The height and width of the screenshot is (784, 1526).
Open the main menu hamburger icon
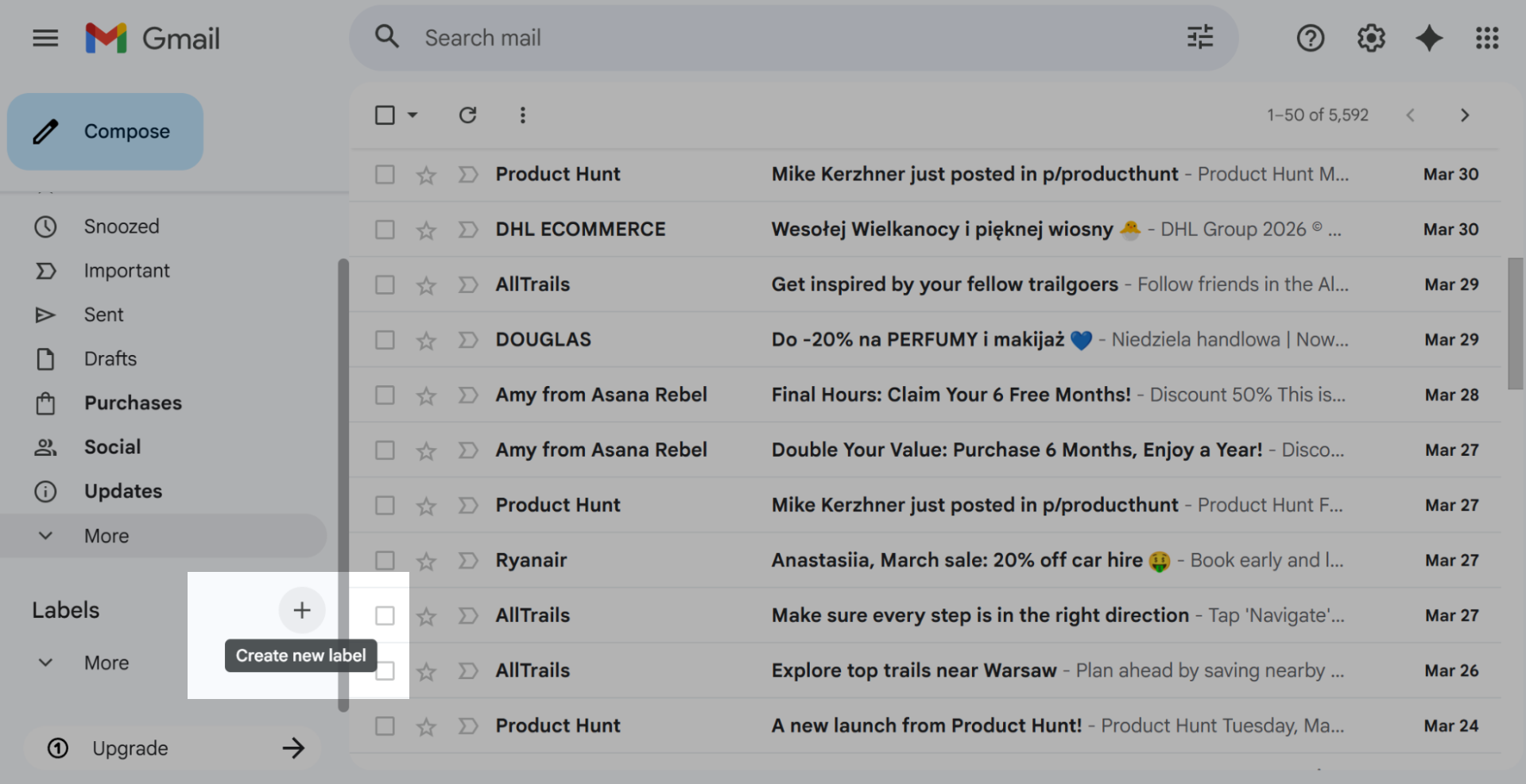pyautogui.click(x=45, y=38)
